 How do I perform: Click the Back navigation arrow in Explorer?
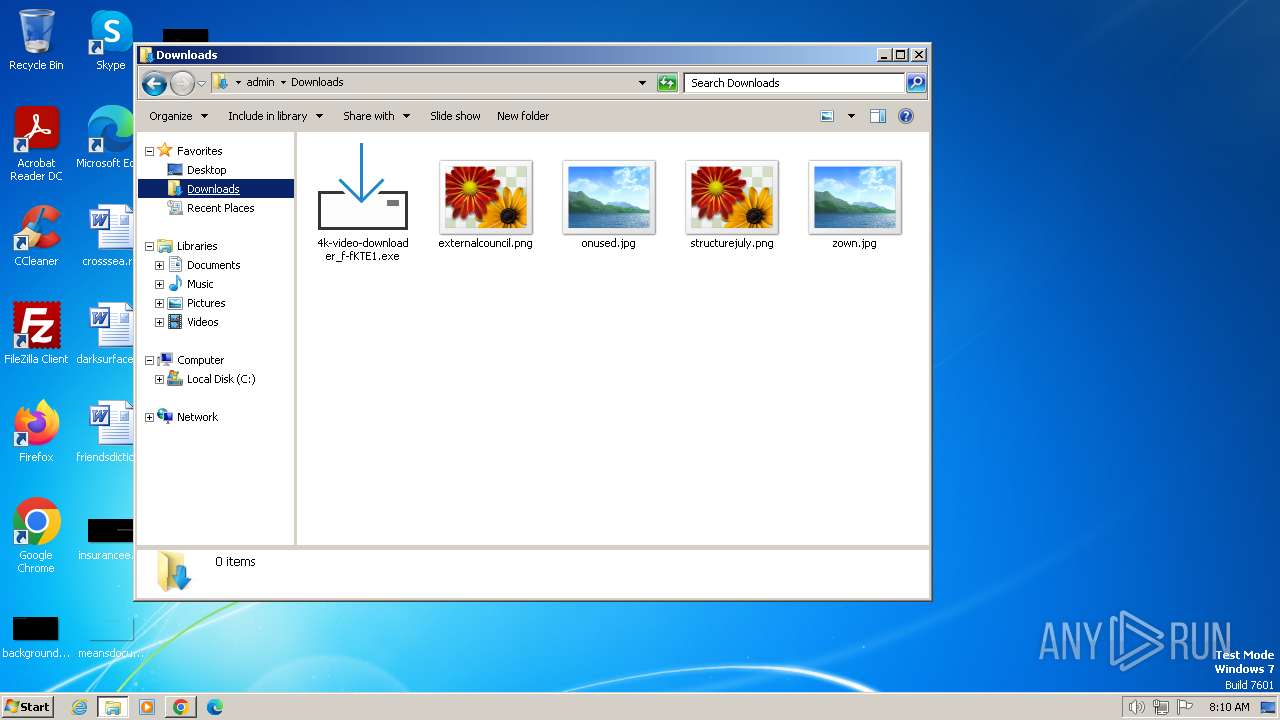tap(154, 83)
